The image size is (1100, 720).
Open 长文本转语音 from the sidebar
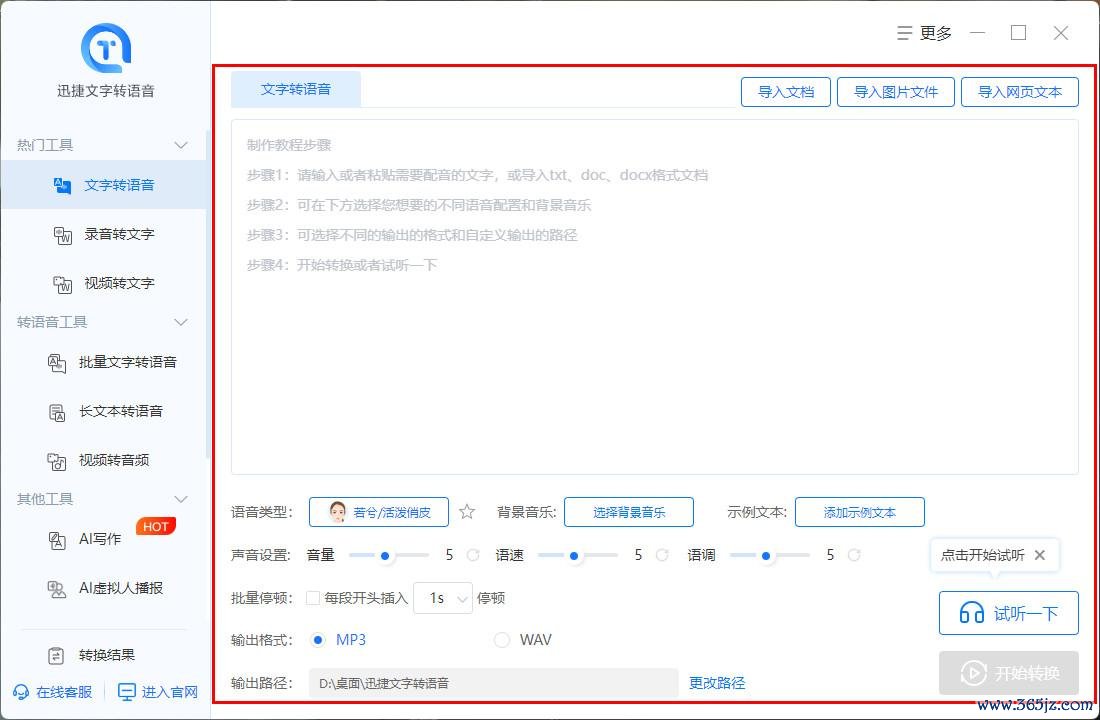58,412
